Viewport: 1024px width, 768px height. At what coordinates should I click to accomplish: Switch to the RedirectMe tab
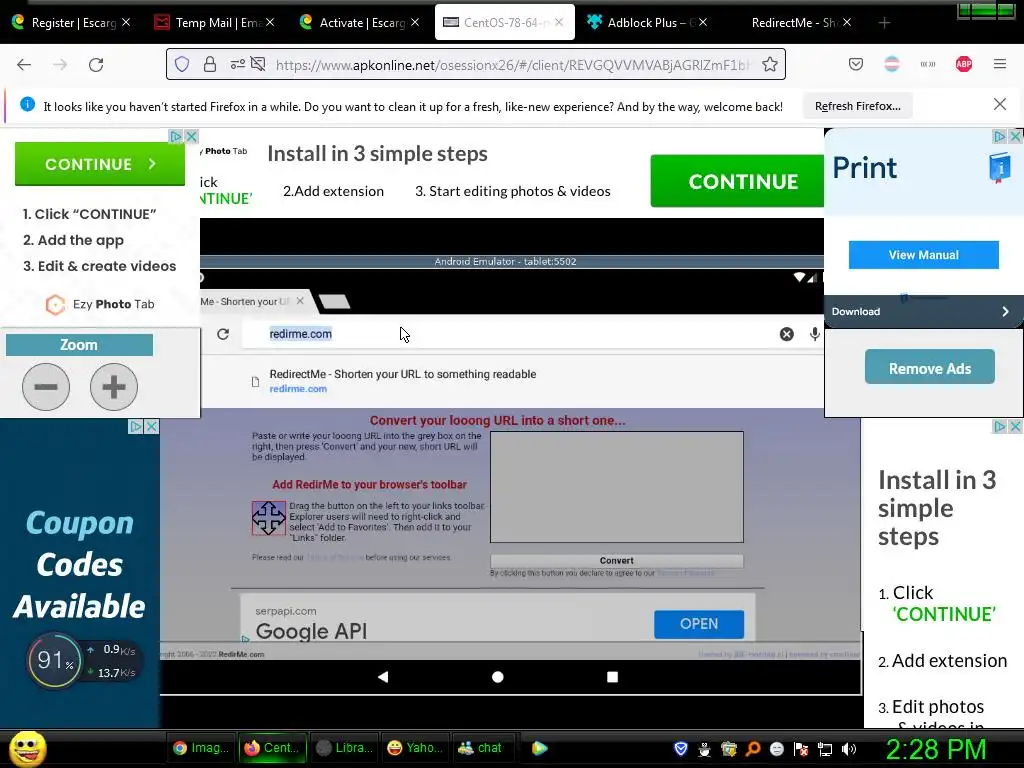tap(793, 23)
